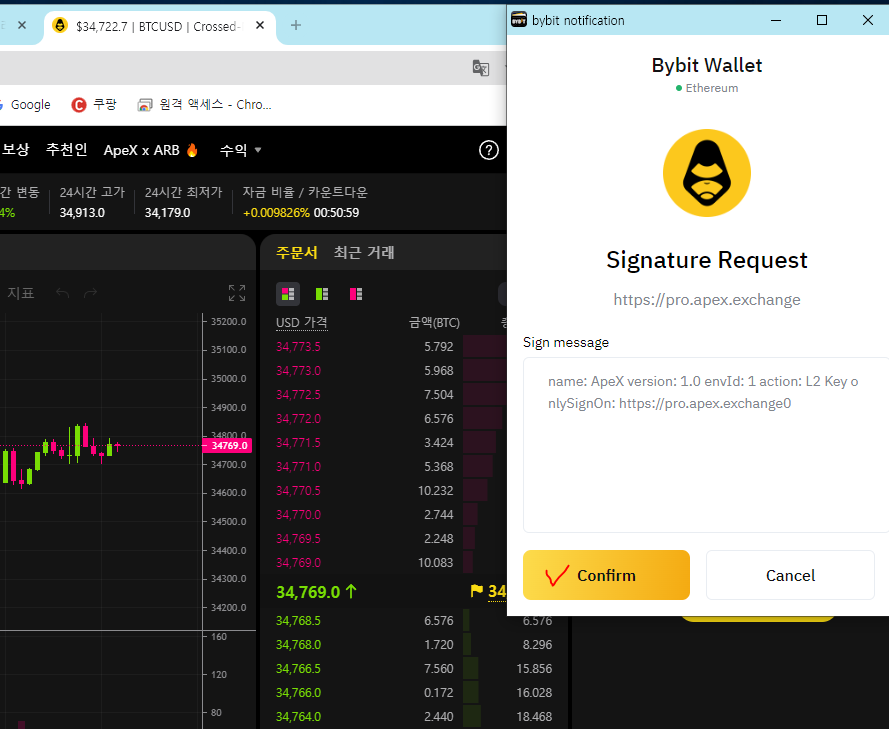Click the 34,771.0 ask price
The height and width of the screenshot is (729, 889).
tap(298, 467)
